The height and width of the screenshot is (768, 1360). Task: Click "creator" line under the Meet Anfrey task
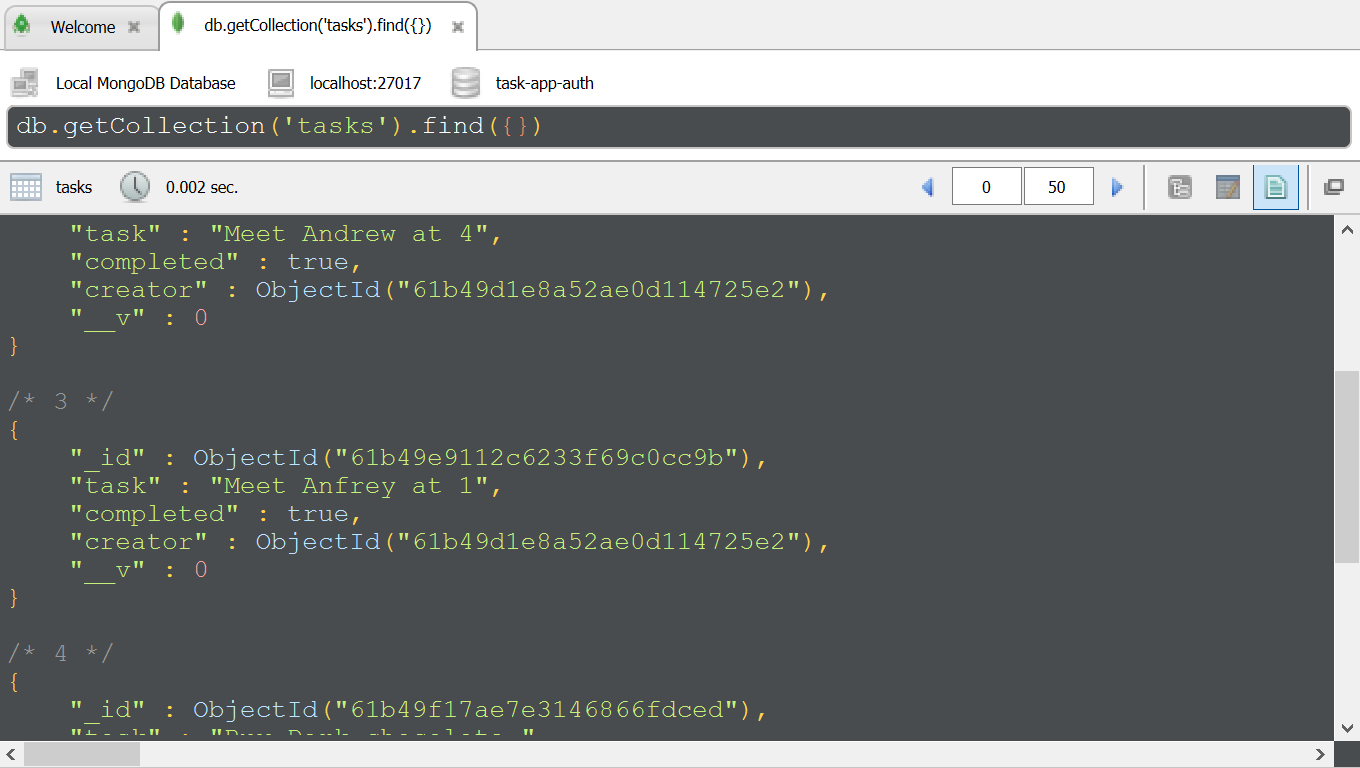(x=451, y=542)
